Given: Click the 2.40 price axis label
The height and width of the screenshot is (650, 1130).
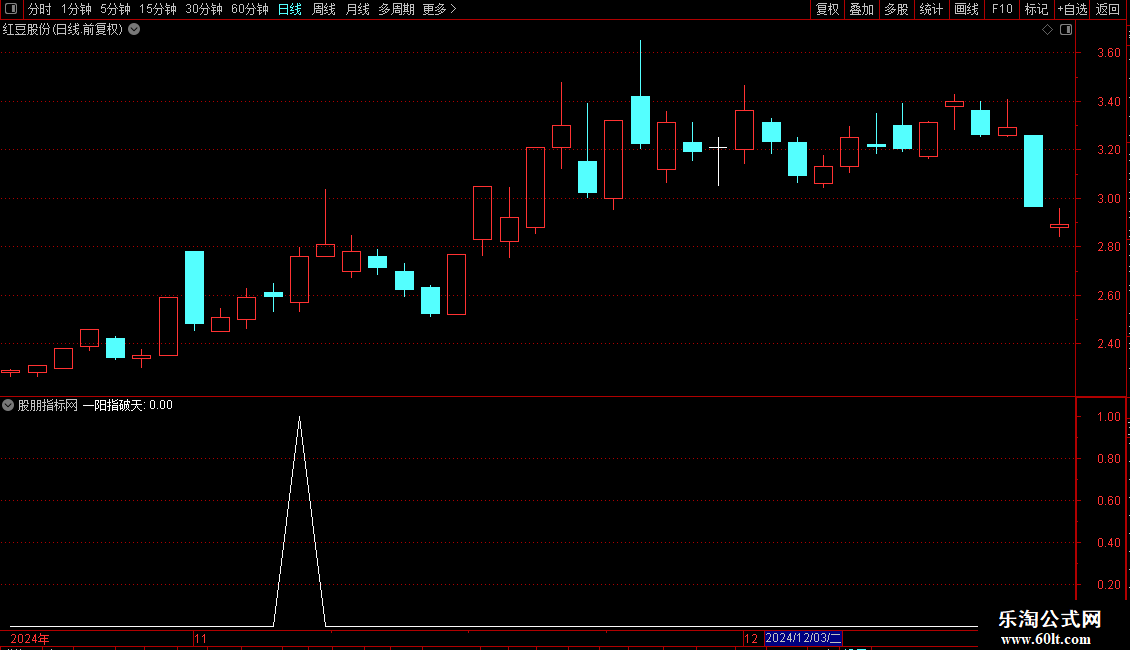Looking at the screenshot, I should click(x=1108, y=344).
